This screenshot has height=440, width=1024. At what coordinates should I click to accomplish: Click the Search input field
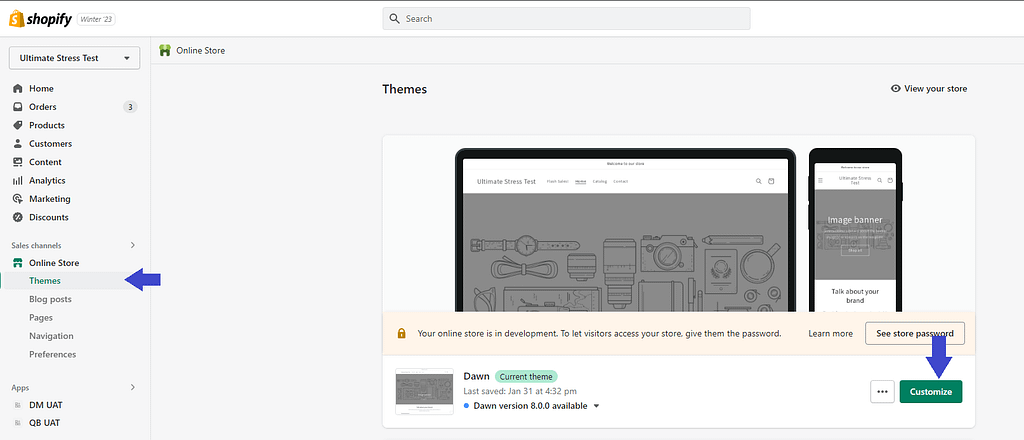coord(566,18)
